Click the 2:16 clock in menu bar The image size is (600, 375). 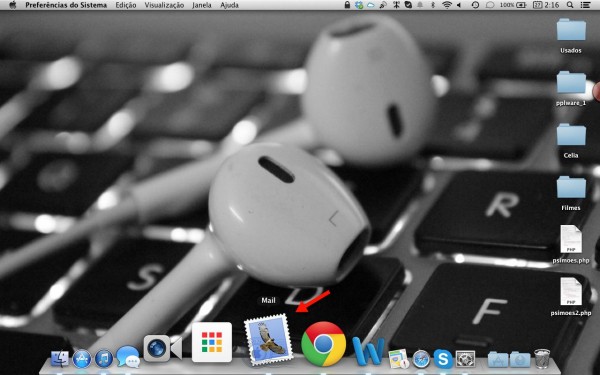tap(552, 5)
